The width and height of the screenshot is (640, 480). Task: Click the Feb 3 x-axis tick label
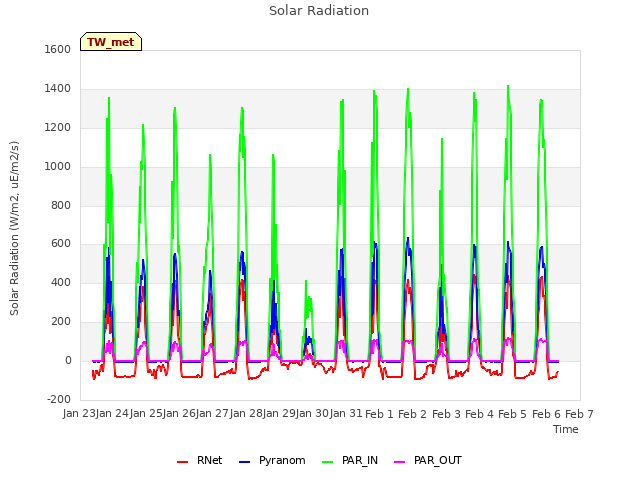pos(446,414)
